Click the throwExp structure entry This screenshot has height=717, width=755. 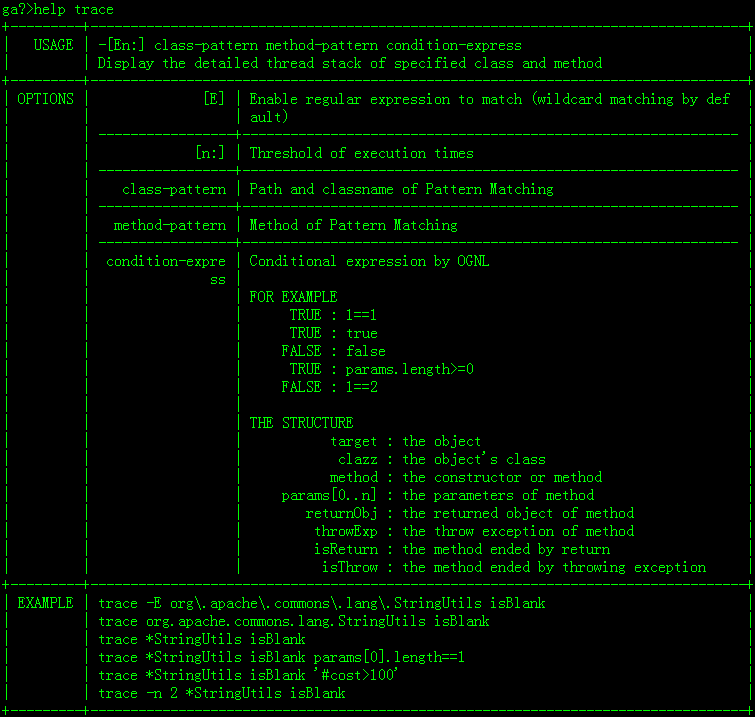[x=346, y=531]
